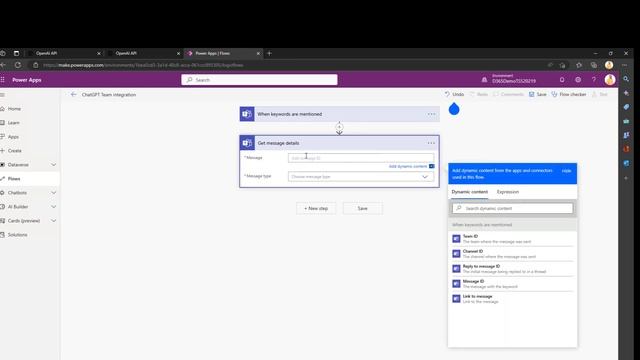
Task: Run the Flow checker
Action: pyautogui.click(x=569, y=94)
